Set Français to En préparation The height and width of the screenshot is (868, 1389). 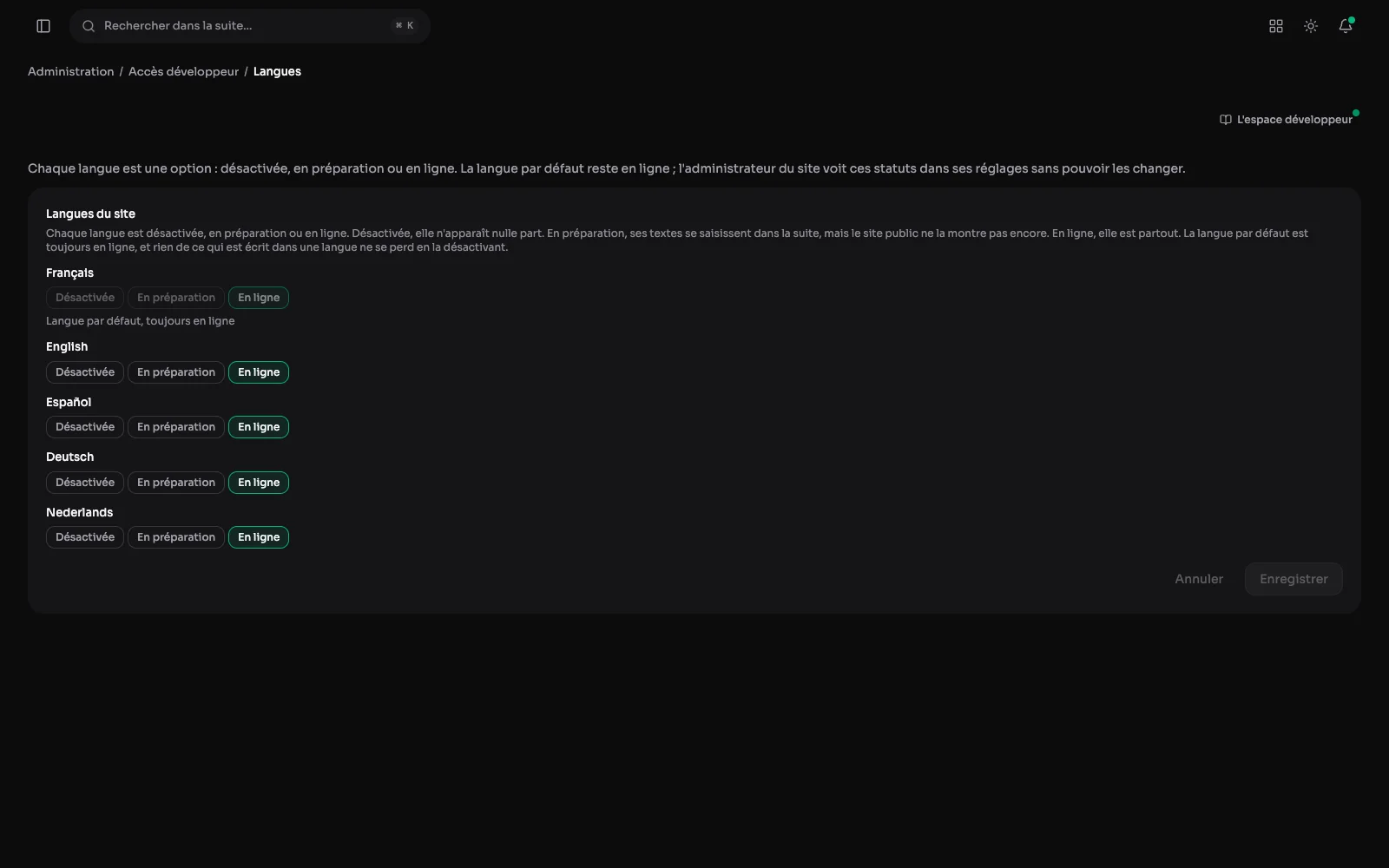pos(176,298)
